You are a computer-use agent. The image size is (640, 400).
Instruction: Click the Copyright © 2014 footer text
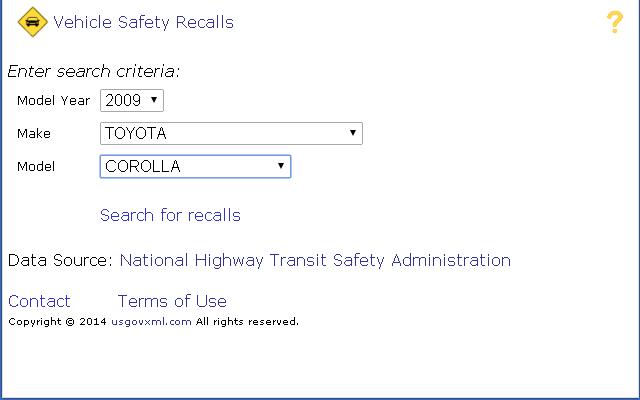tap(57, 322)
